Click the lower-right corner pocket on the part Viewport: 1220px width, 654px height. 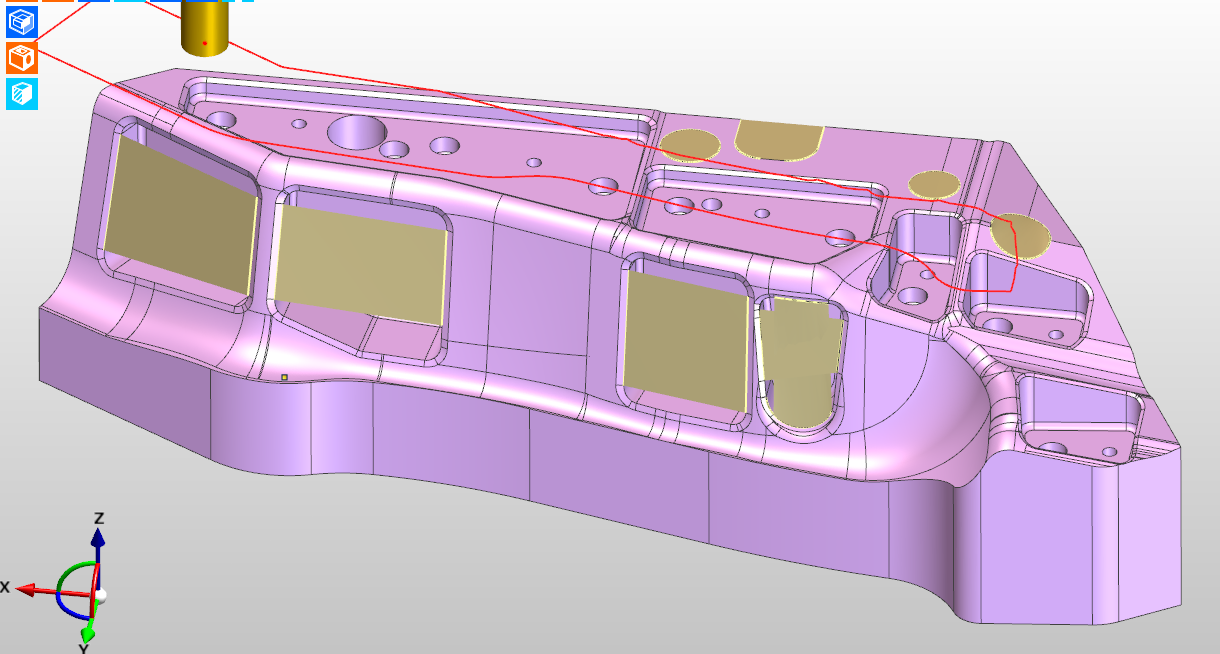coord(1079,415)
